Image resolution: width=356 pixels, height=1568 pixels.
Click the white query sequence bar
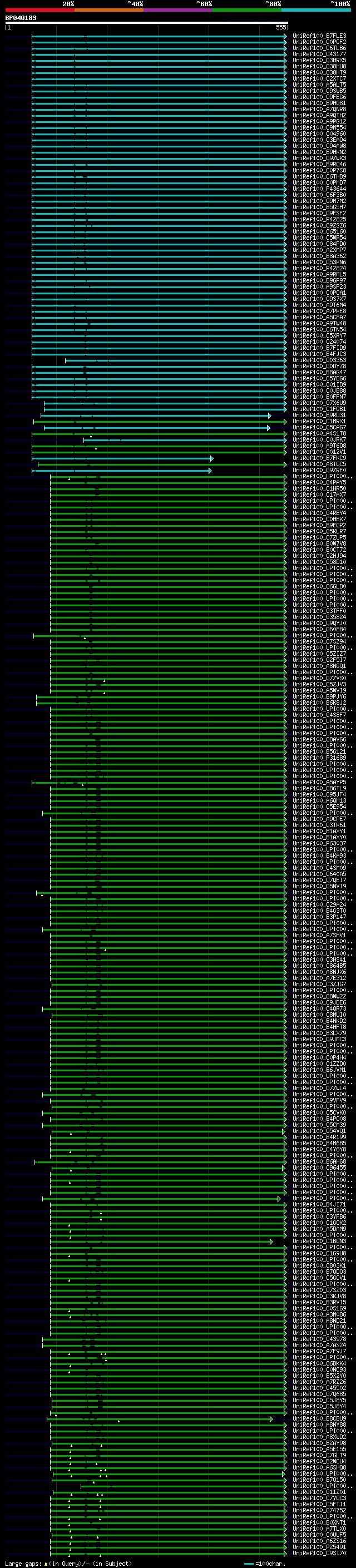147,22
